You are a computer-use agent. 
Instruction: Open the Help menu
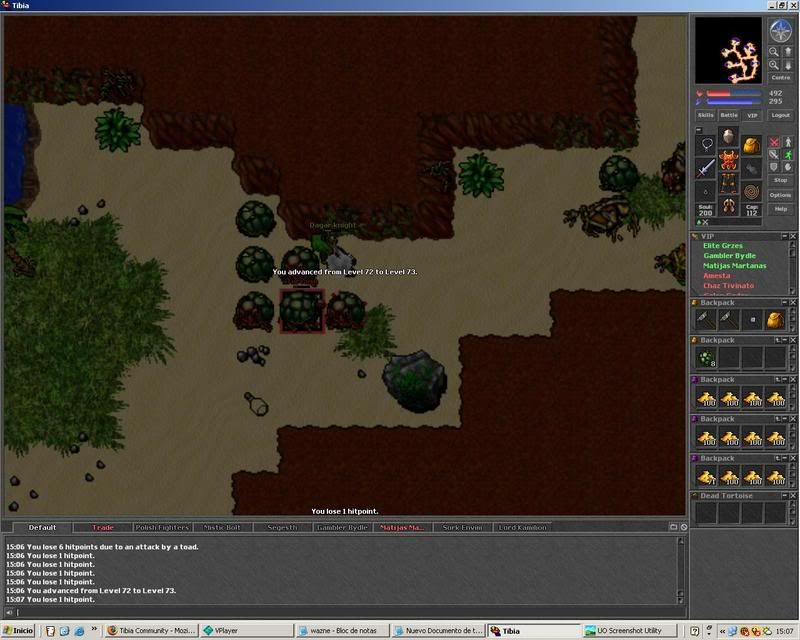point(780,209)
